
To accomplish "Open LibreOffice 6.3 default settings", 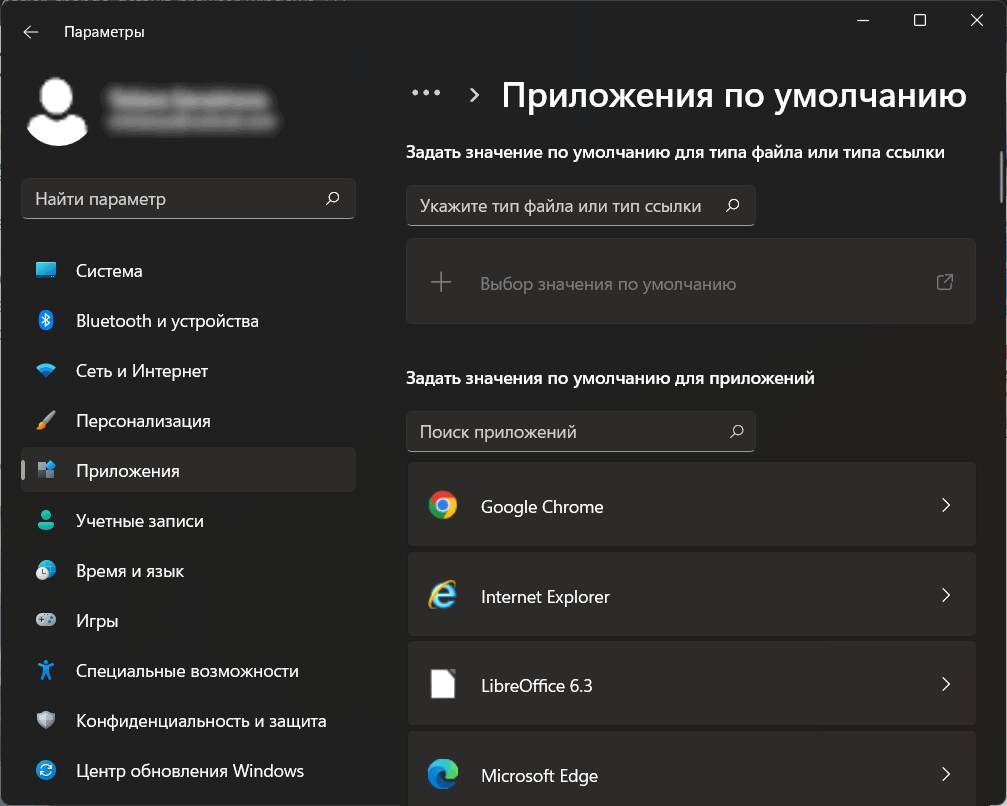I will 692,684.
